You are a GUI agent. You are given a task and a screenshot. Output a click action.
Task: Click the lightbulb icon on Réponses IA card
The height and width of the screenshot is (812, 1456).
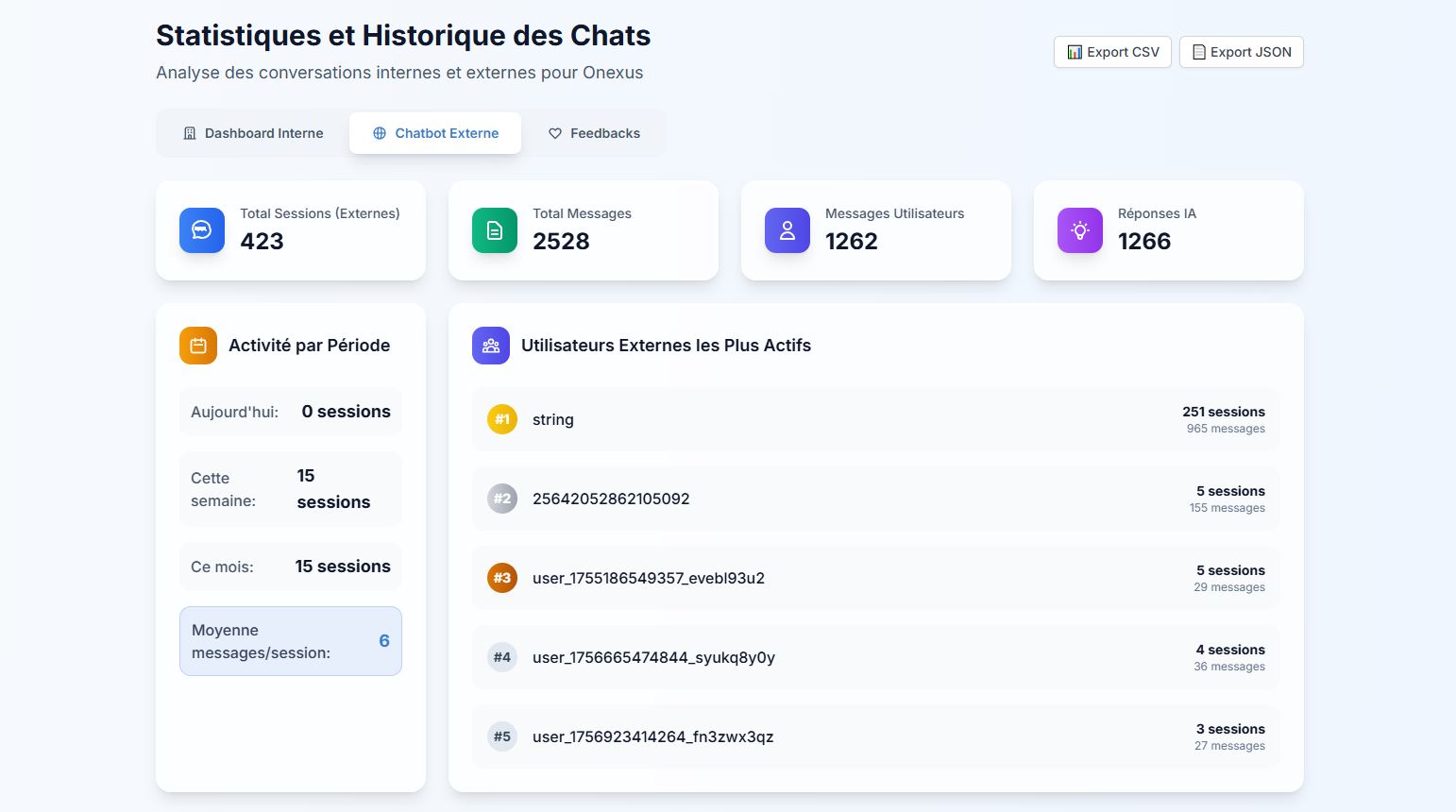tap(1079, 229)
